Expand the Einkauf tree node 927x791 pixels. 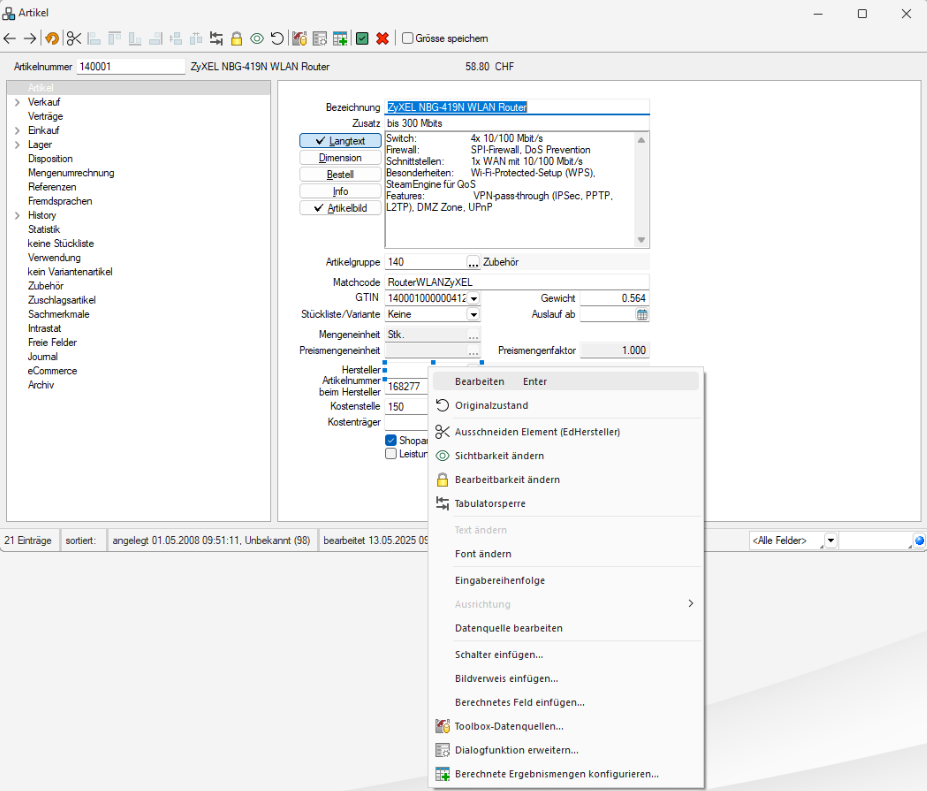[17, 131]
